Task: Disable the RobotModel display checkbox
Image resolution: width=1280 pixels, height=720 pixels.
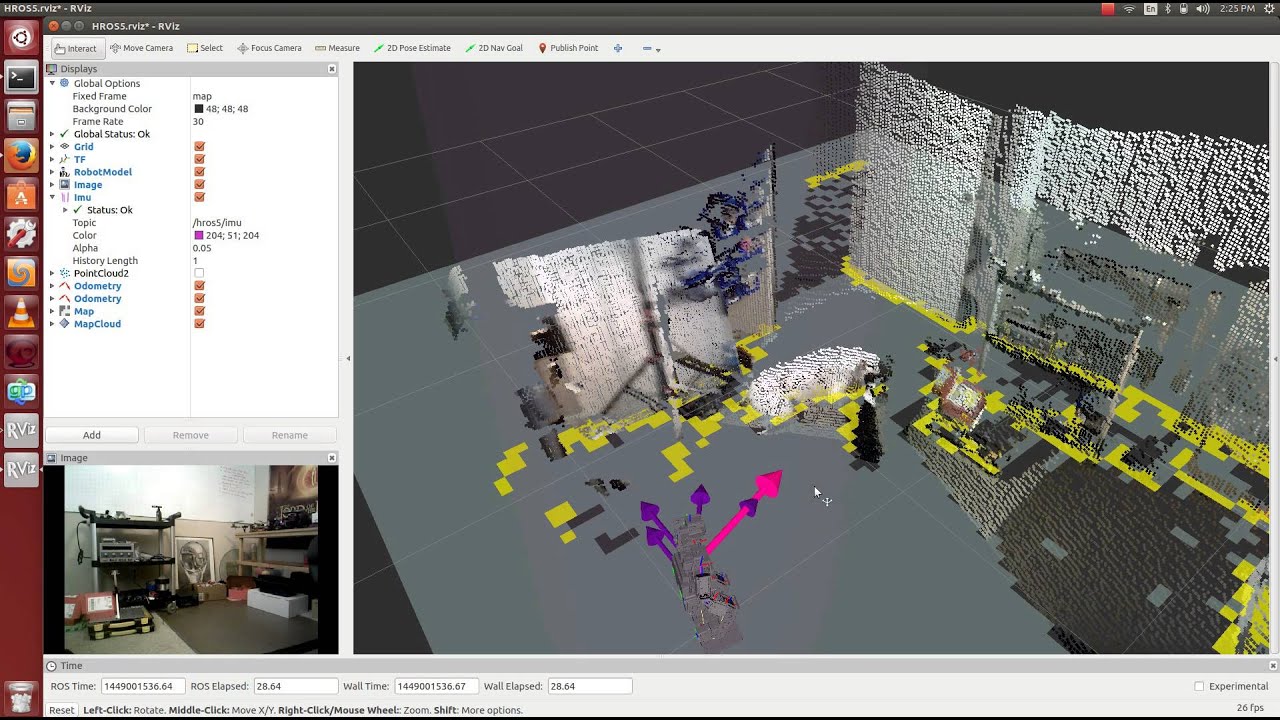Action: click(199, 172)
